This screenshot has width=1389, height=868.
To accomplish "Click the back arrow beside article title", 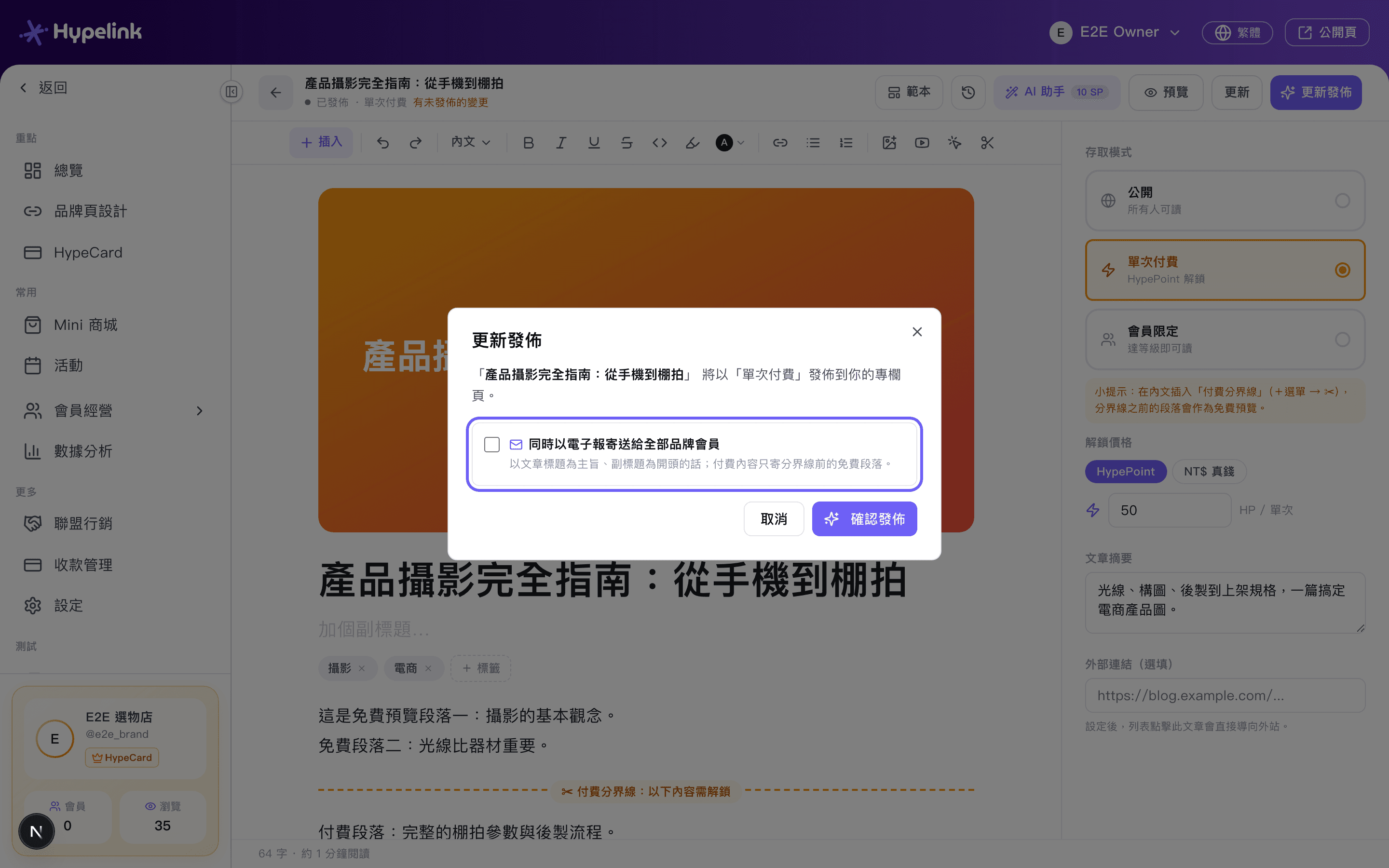I will pos(275,93).
